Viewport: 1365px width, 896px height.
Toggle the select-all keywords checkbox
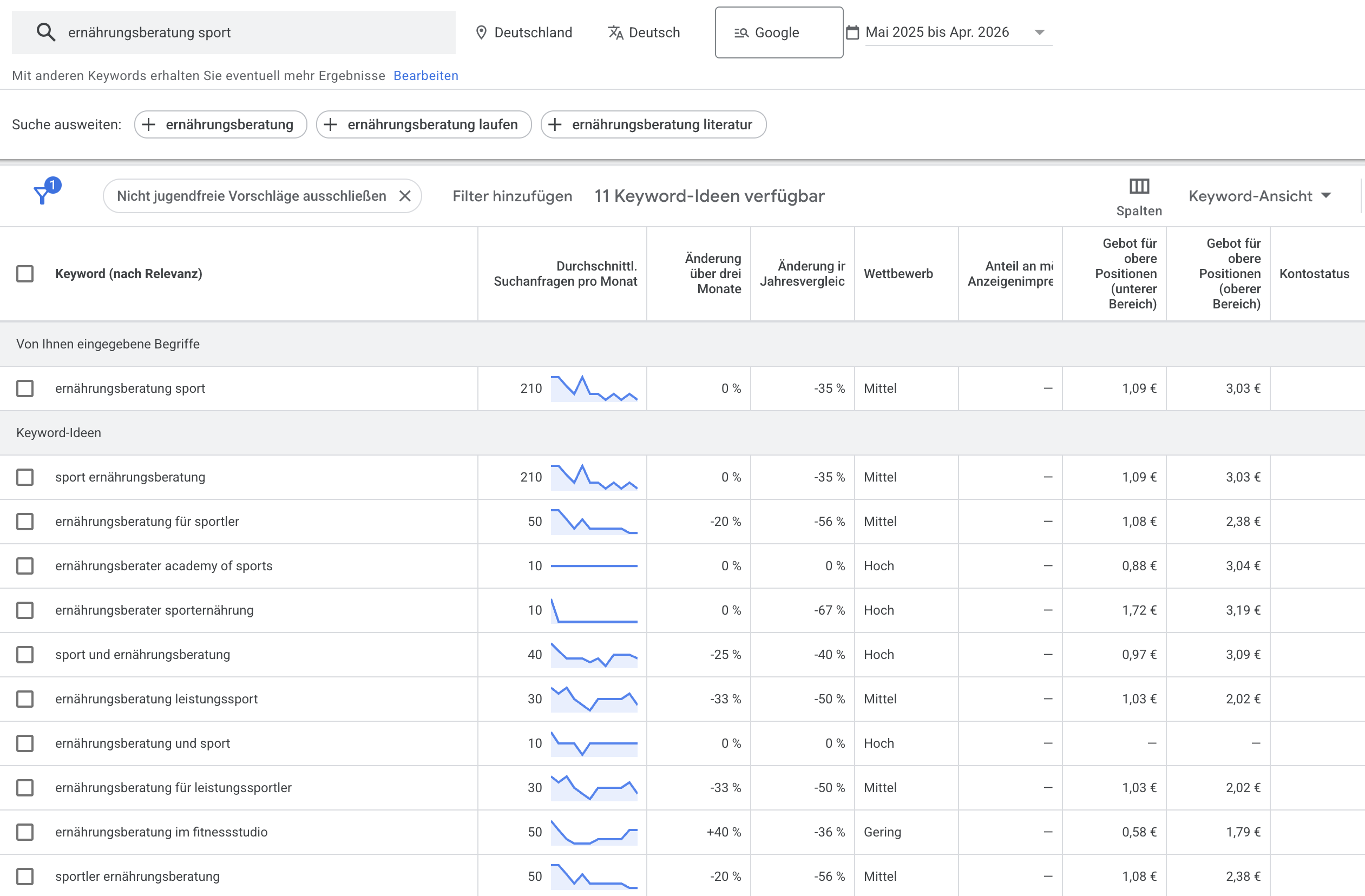tap(25, 273)
